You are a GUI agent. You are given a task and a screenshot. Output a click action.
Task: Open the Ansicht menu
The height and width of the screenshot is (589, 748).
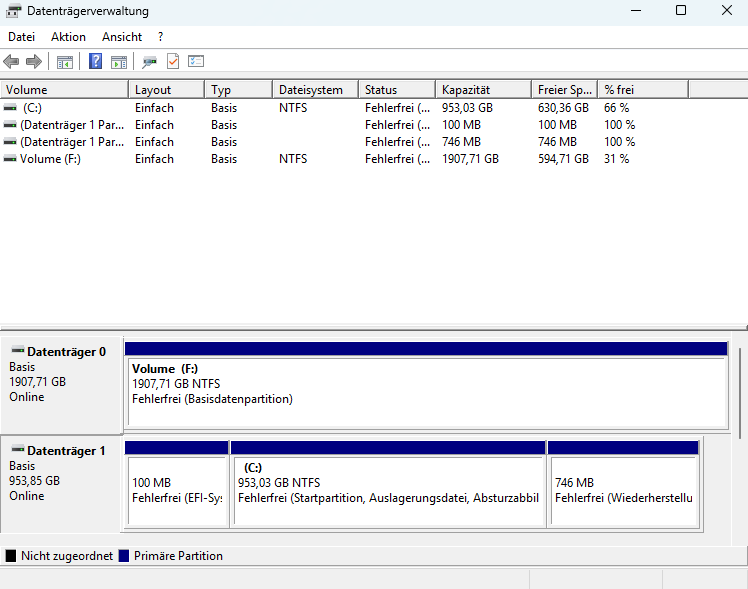[122, 37]
